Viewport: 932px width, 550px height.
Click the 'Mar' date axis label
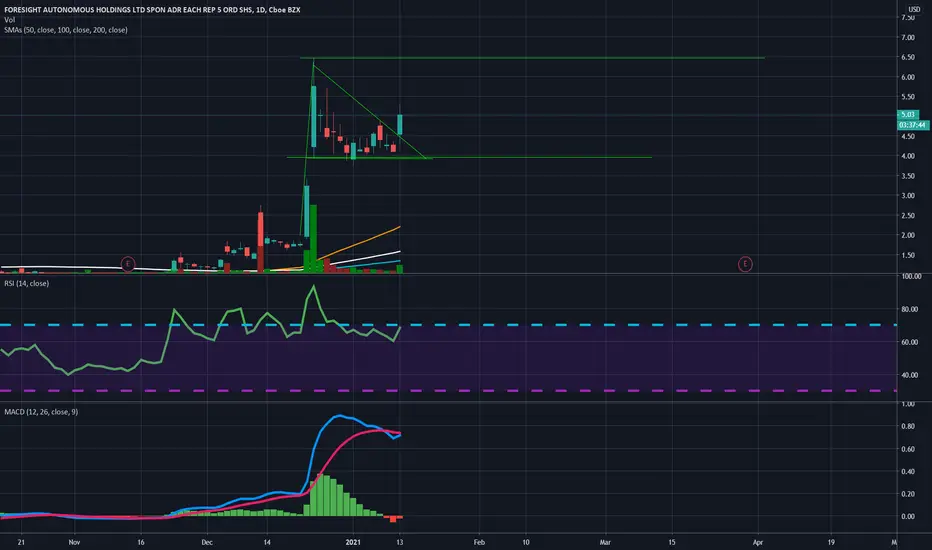click(605, 542)
